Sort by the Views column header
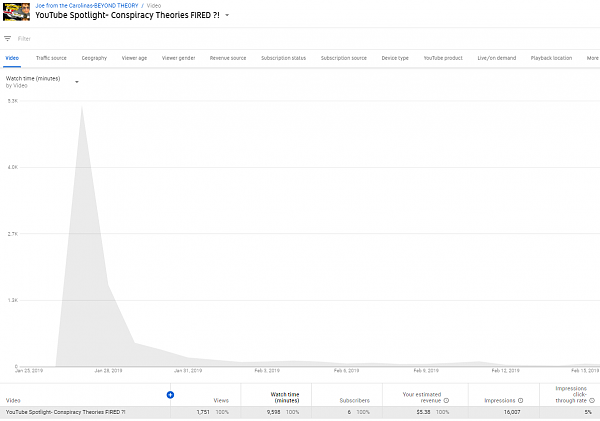Viewport: 600px width, 421px height. 221,400
